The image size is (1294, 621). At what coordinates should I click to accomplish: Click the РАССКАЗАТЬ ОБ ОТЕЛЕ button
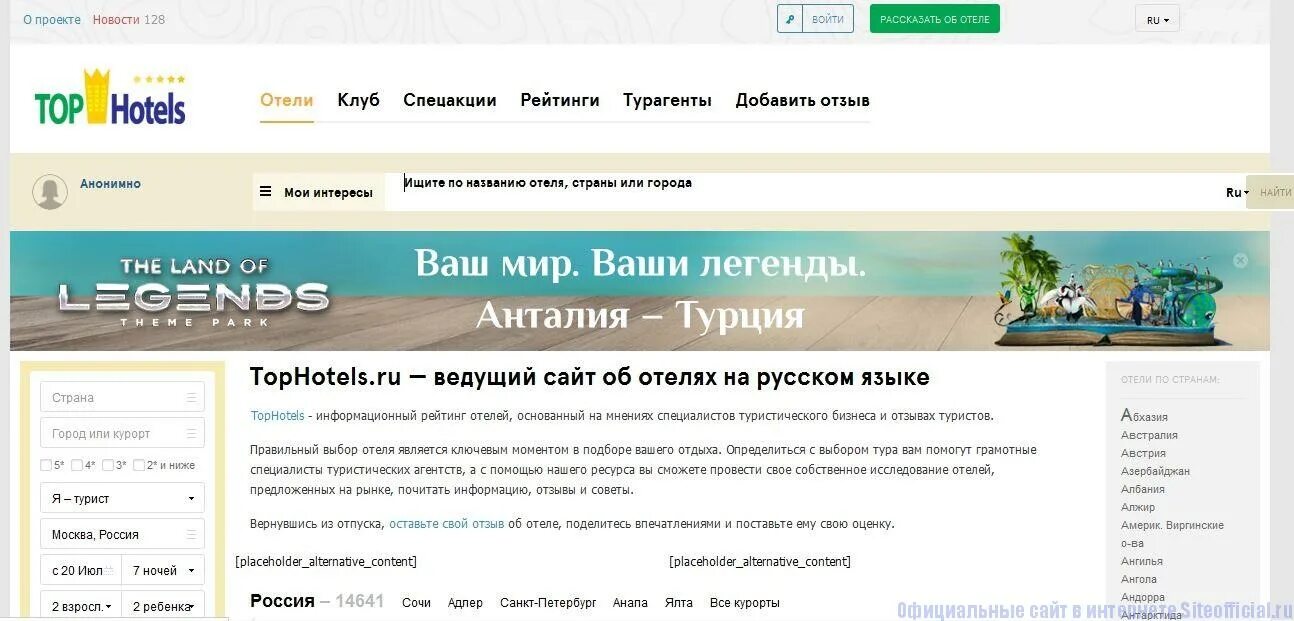[x=935, y=19]
